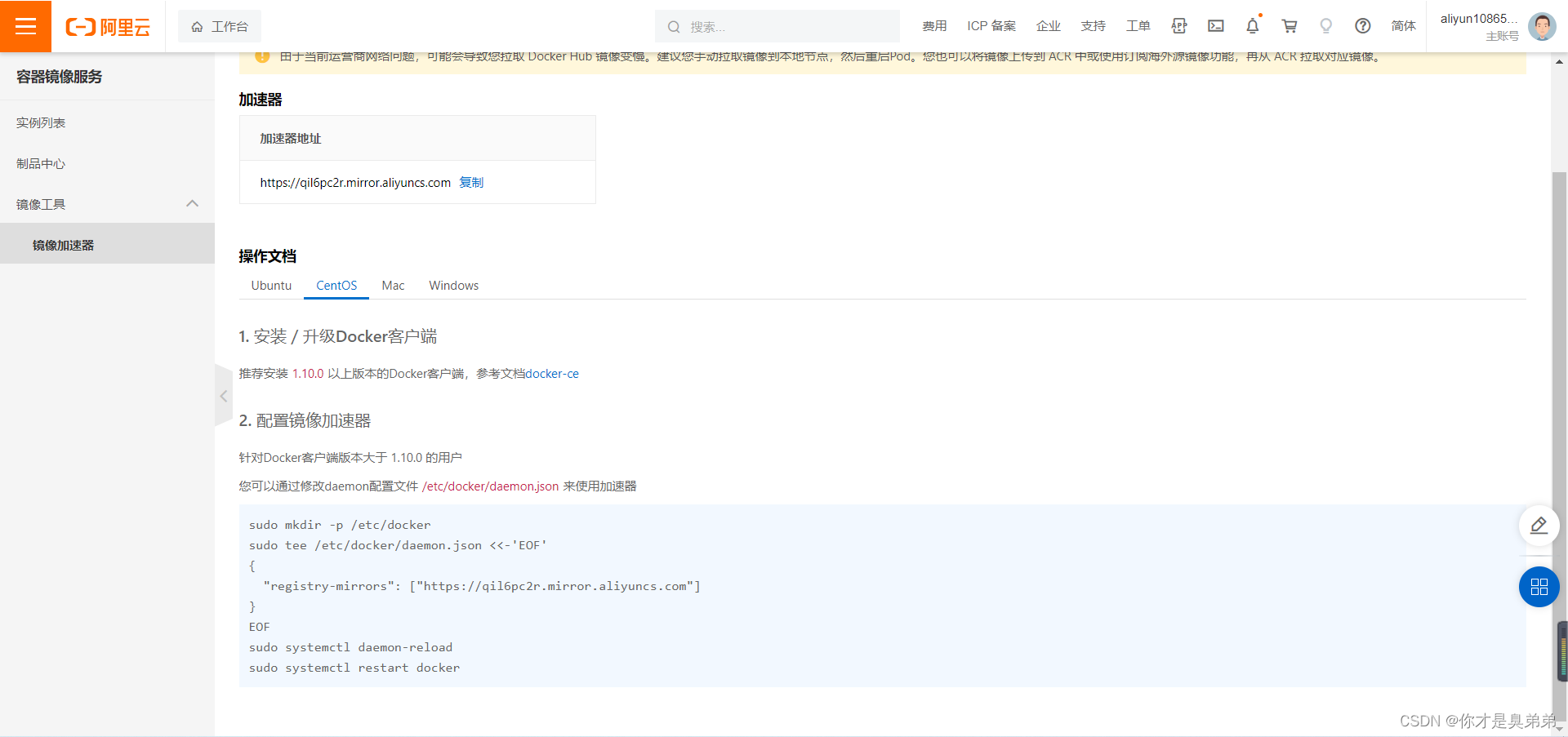Select 实例列表 in the sidebar
This screenshot has height=737, width=1568.
coord(107,122)
